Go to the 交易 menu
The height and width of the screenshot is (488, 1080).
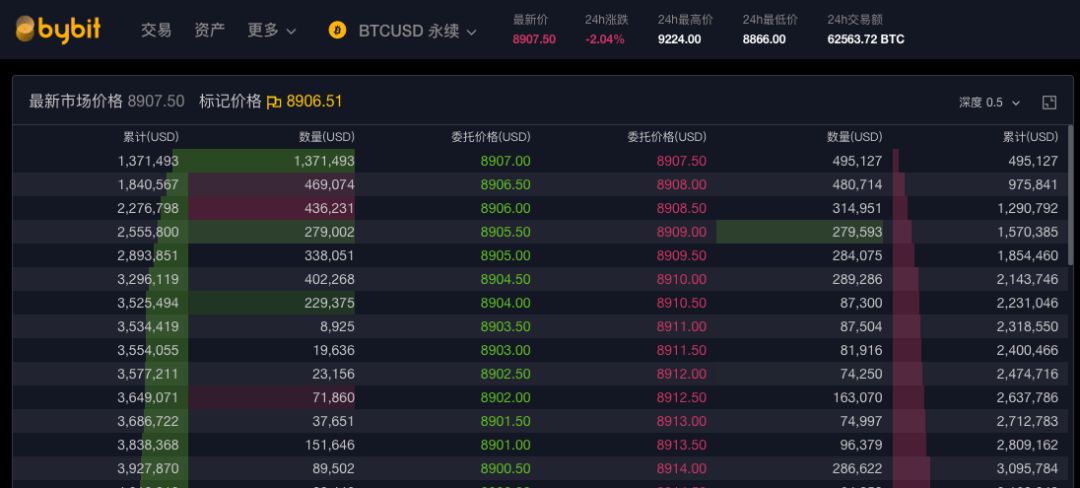coord(156,30)
